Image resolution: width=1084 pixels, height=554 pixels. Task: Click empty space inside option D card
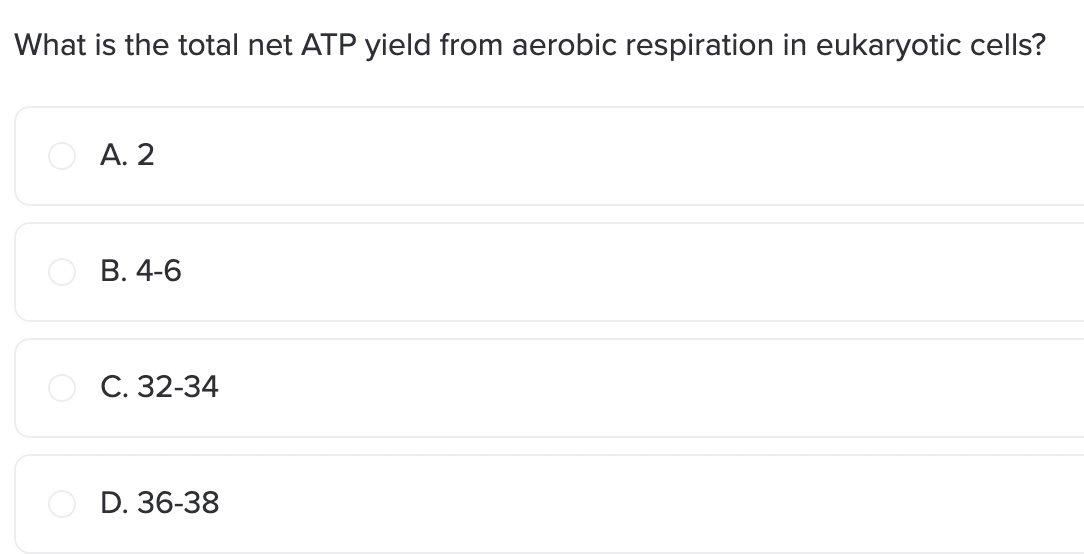click(x=622, y=504)
